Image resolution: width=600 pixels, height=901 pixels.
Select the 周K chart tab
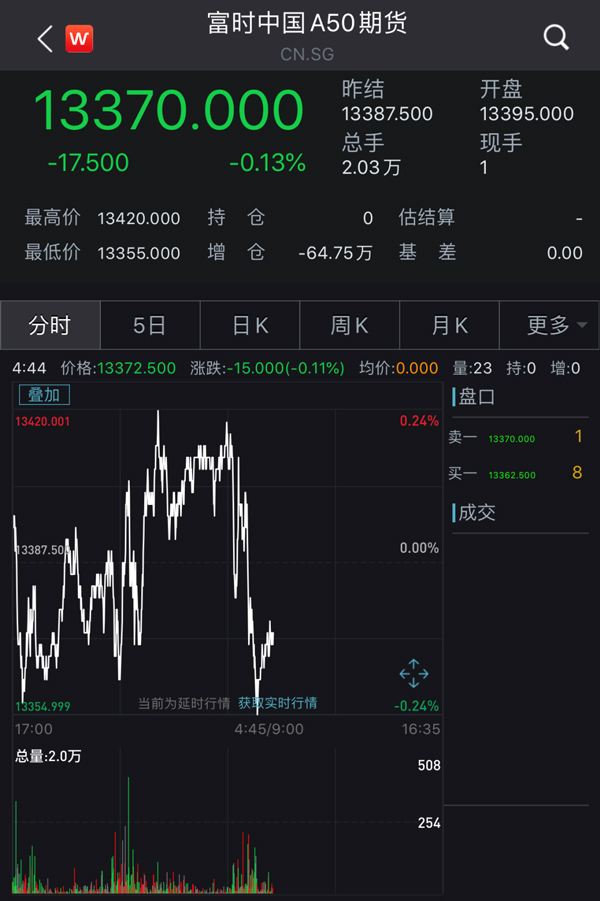tap(350, 325)
